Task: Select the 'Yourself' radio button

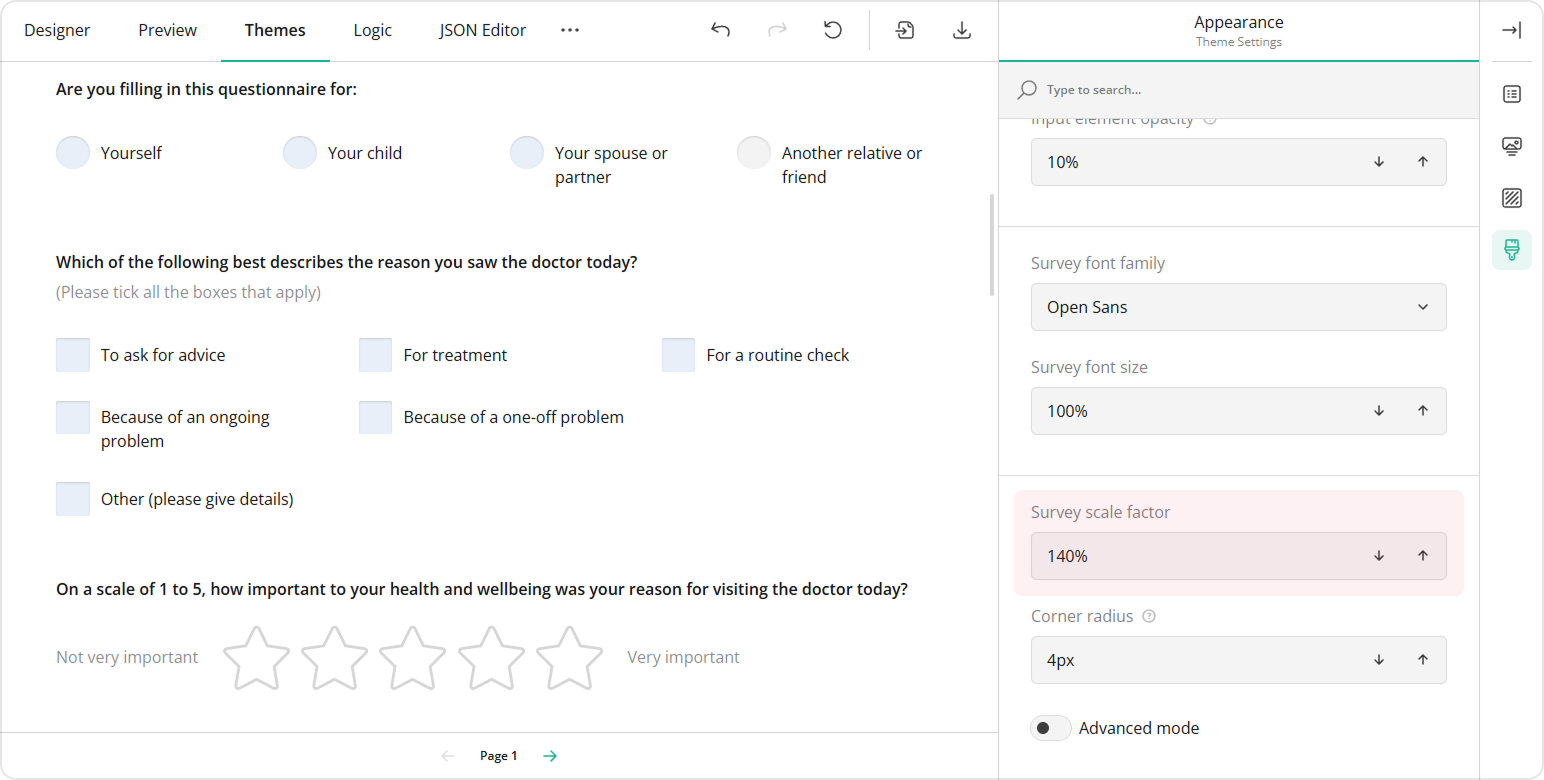Action: [x=73, y=153]
